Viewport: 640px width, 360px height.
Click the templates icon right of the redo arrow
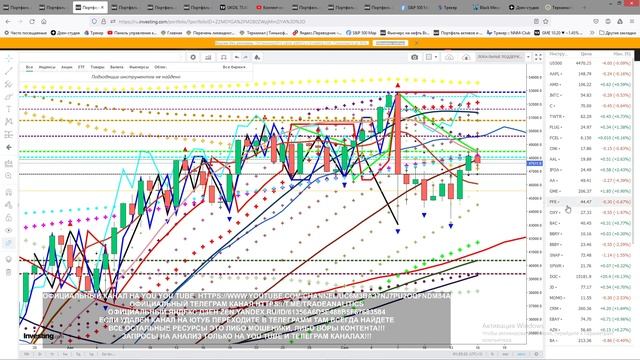pos(257,58)
